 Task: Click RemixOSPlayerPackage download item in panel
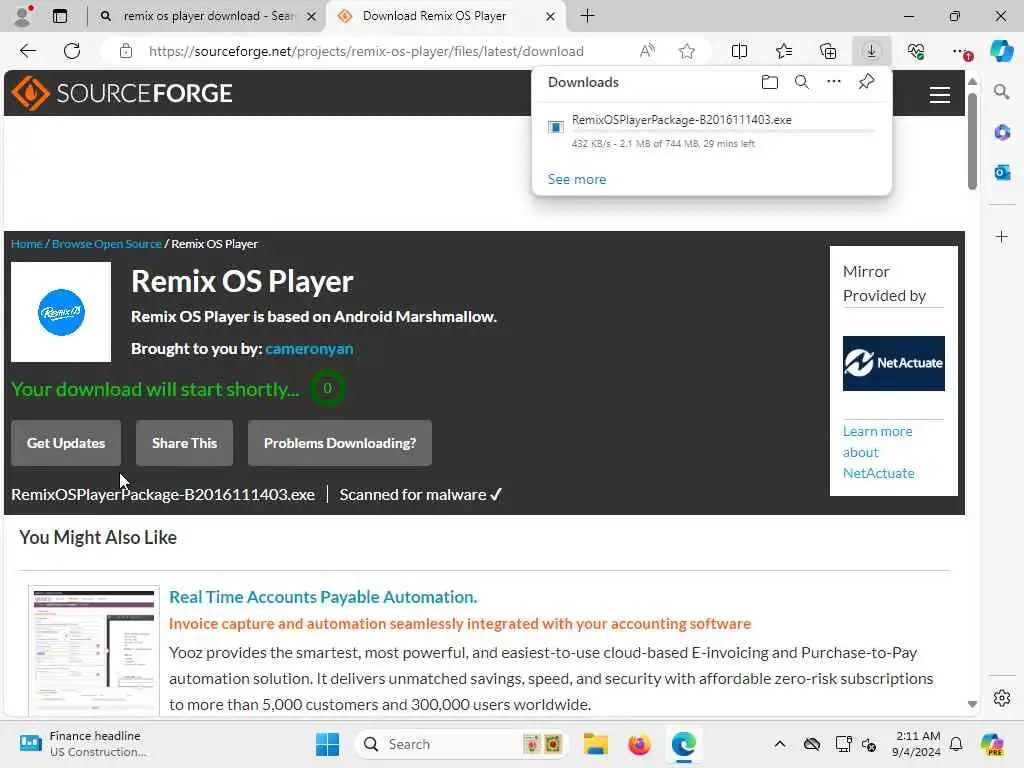(712, 131)
